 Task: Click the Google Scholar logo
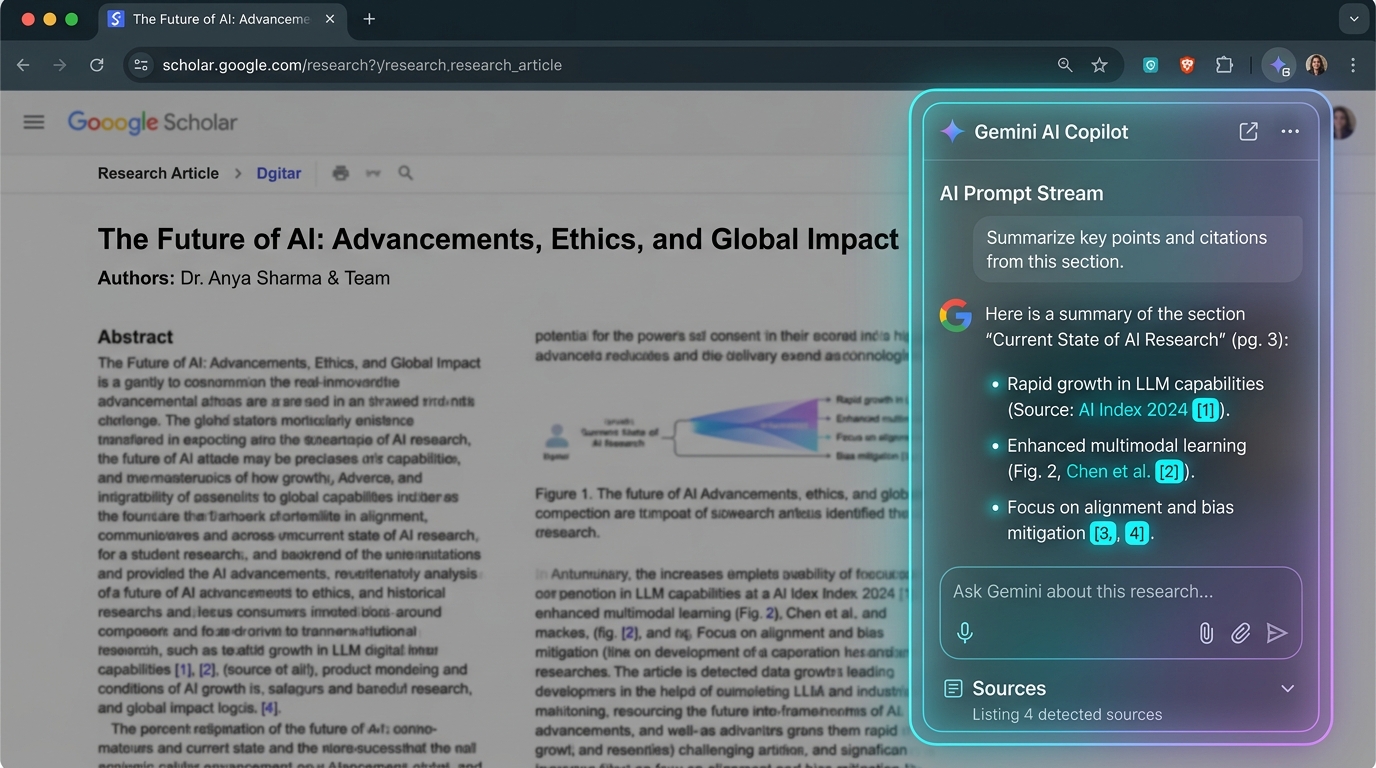coord(152,122)
